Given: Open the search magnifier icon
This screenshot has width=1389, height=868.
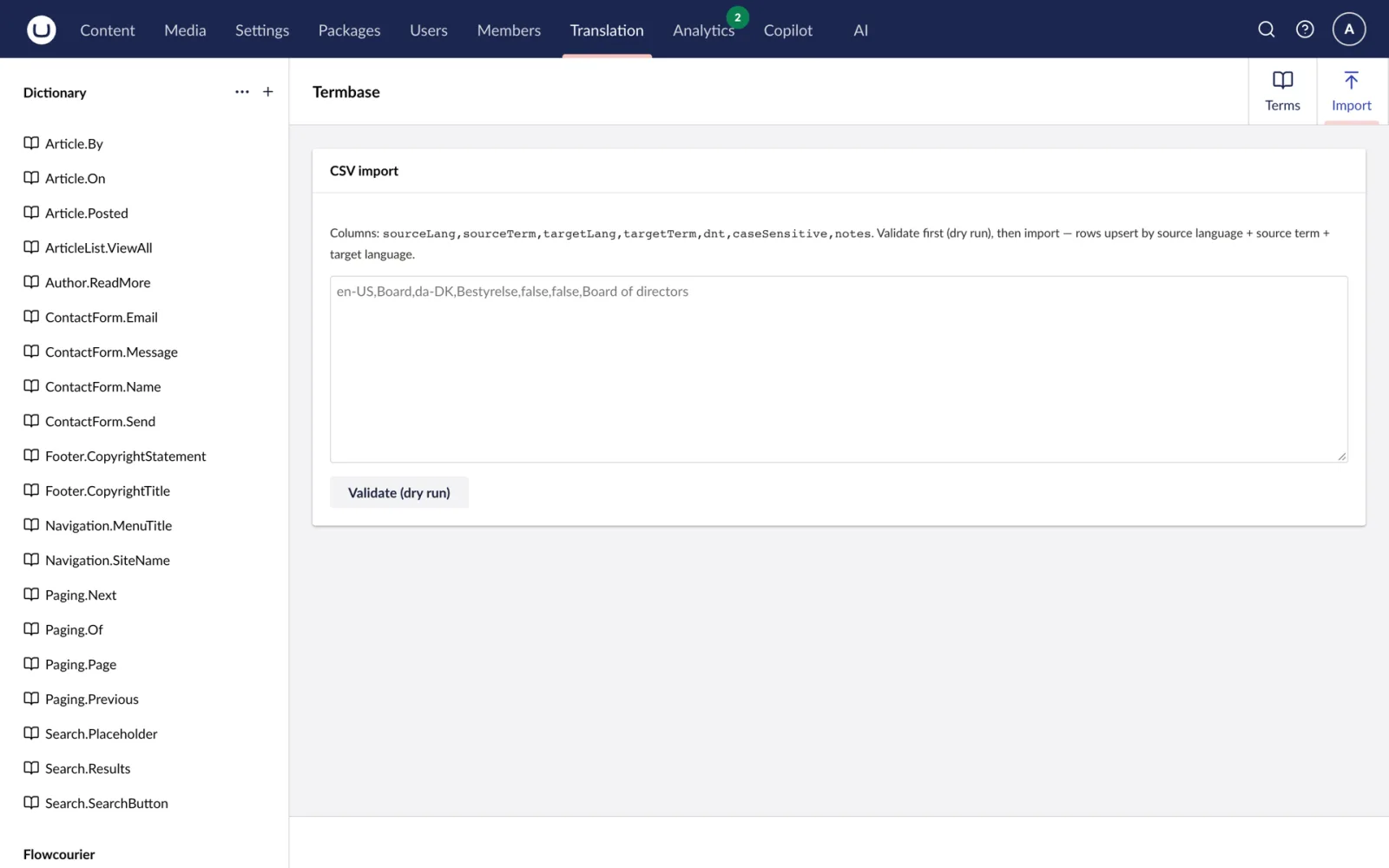Looking at the screenshot, I should 1267,30.
